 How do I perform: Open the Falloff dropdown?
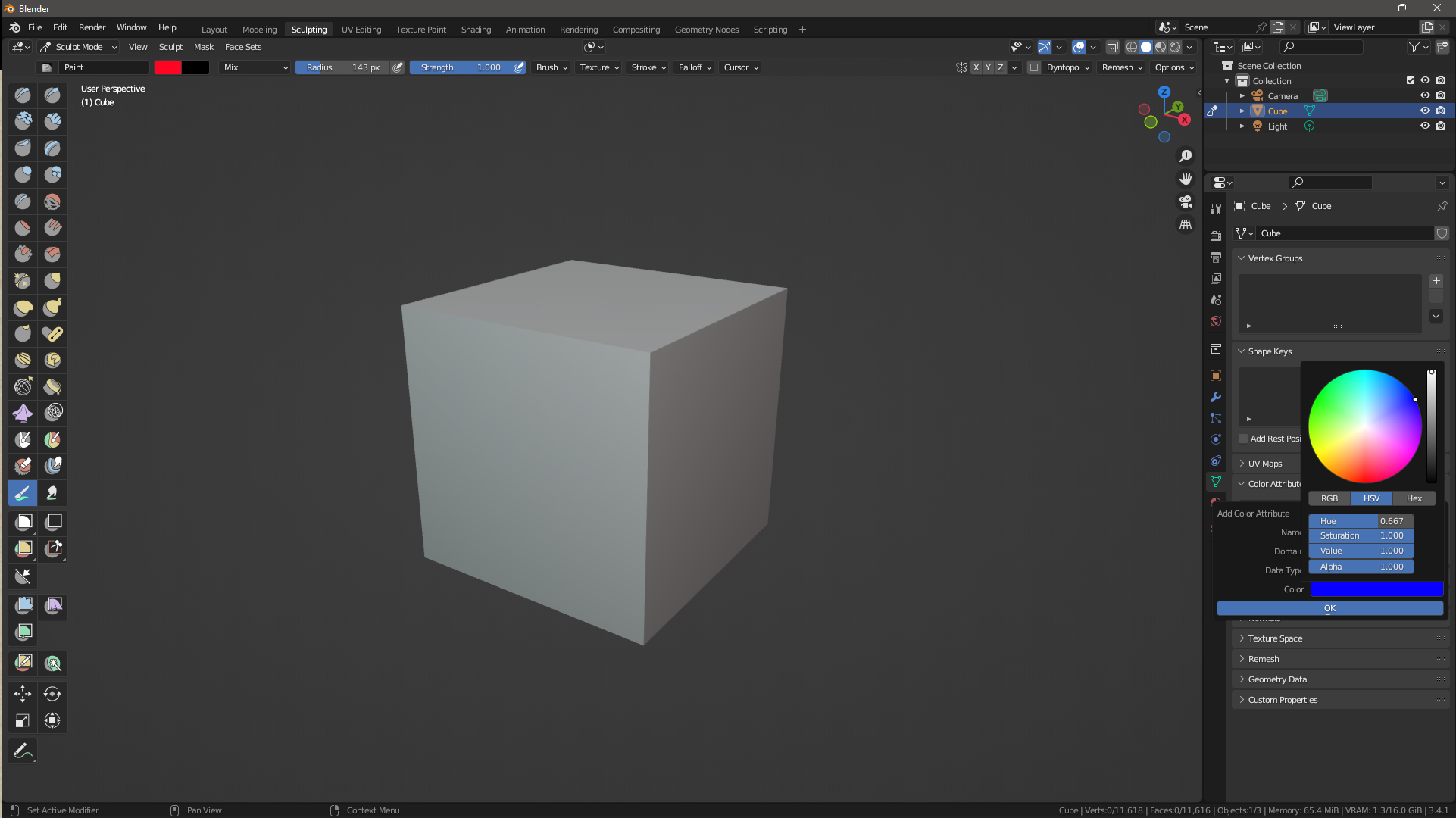tap(695, 67)
